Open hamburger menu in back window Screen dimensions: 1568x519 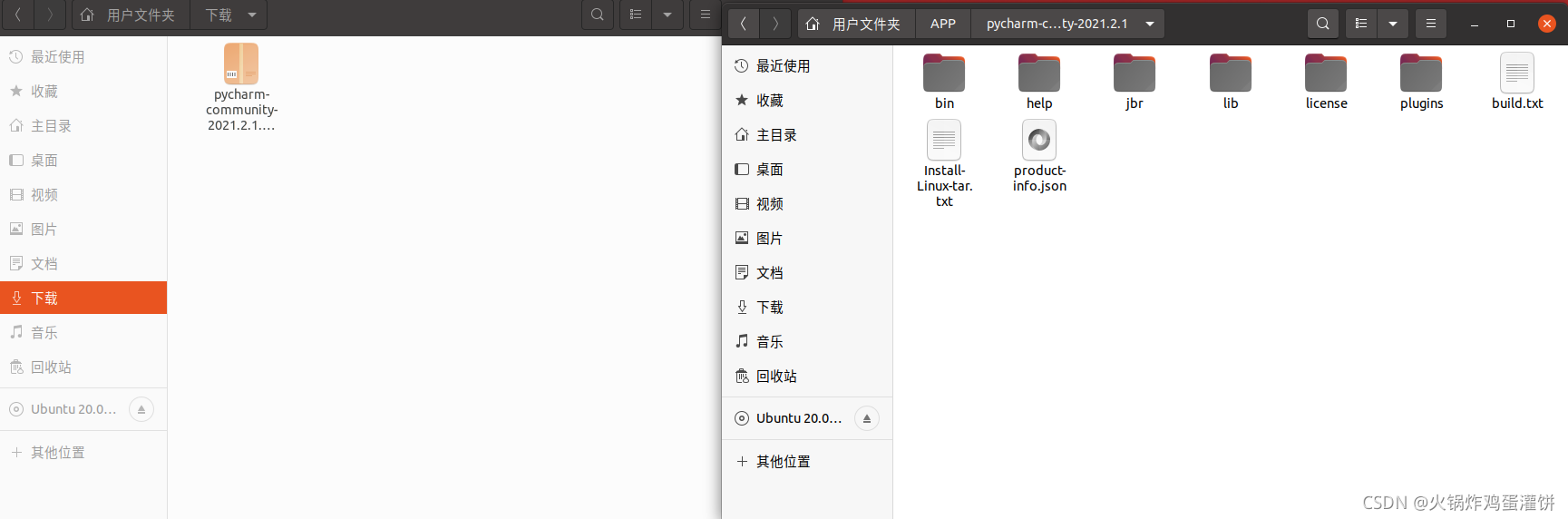tap(705, 15)
